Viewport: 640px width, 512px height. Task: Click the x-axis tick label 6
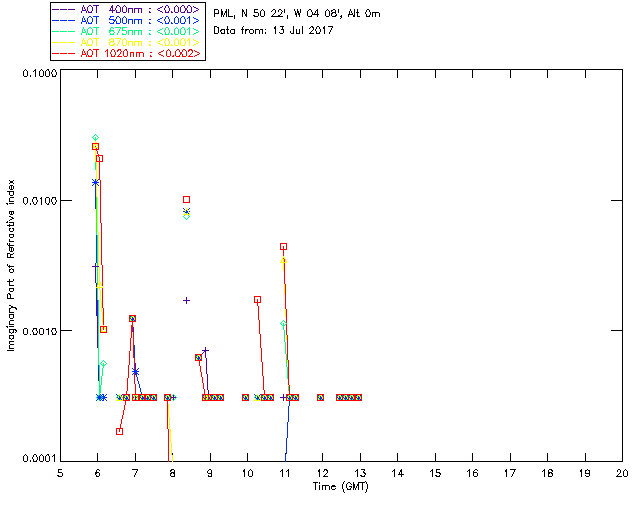pos(98,473)
